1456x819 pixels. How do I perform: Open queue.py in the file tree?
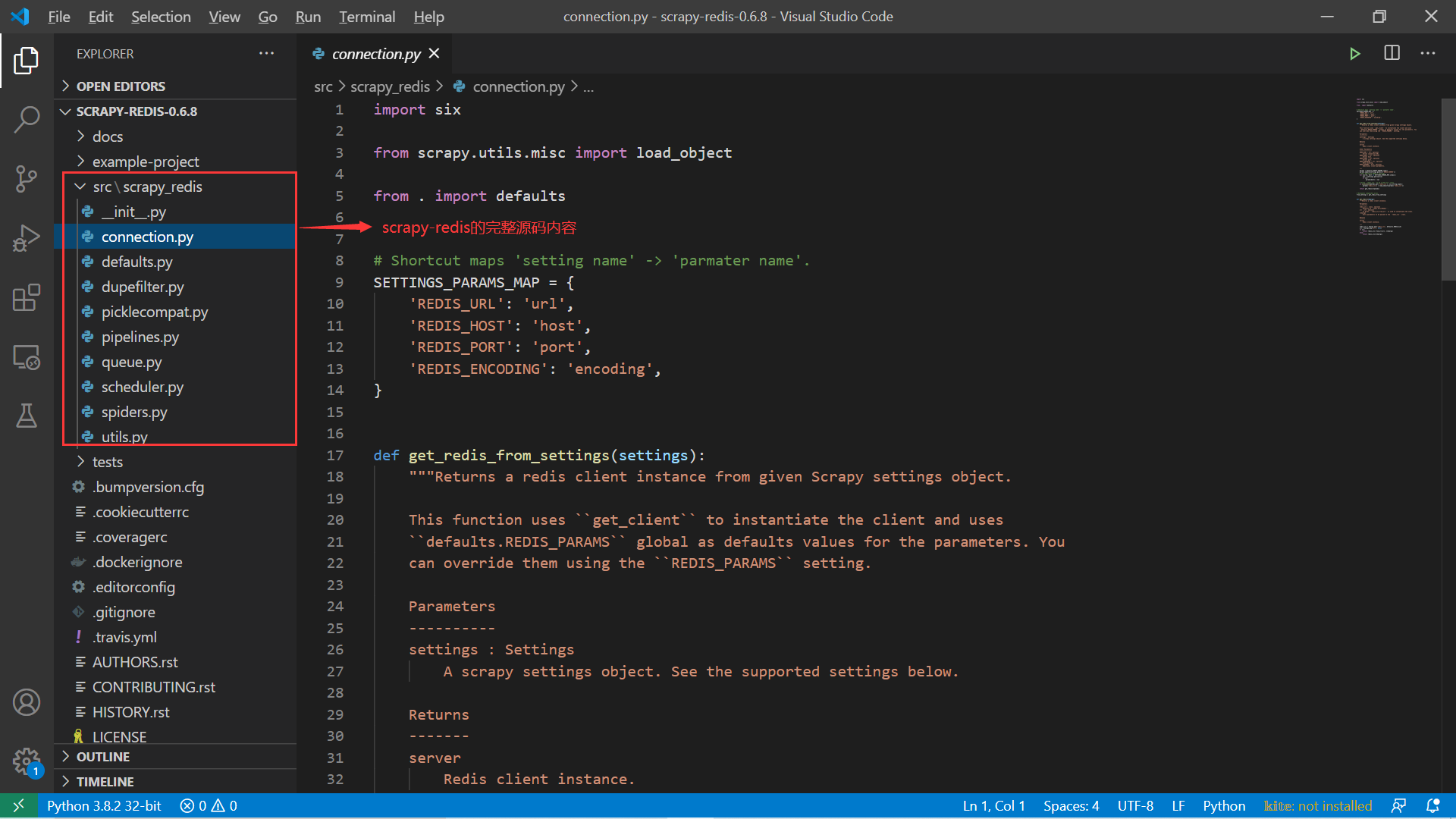pyautogui.click(x=175, y=362)
